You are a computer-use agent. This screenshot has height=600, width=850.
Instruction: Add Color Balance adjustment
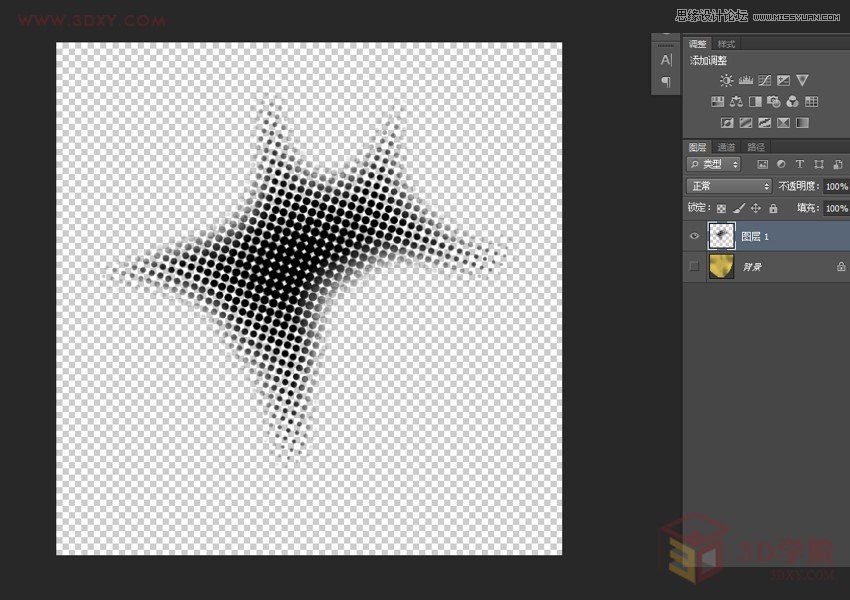tap(736, 101)
